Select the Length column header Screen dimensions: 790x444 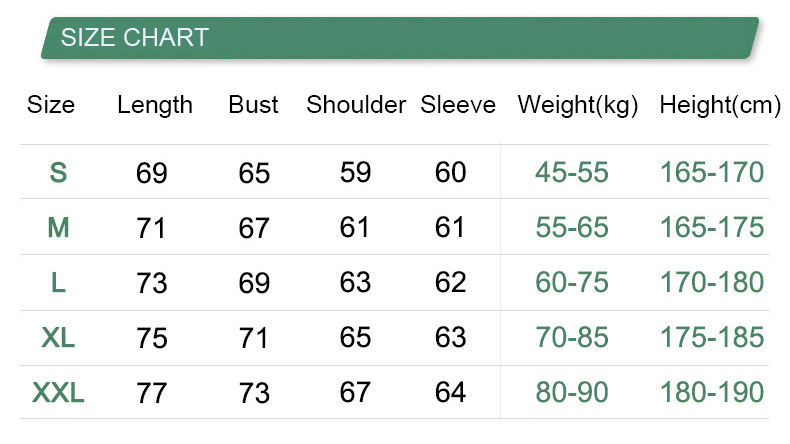pos(155,105)
